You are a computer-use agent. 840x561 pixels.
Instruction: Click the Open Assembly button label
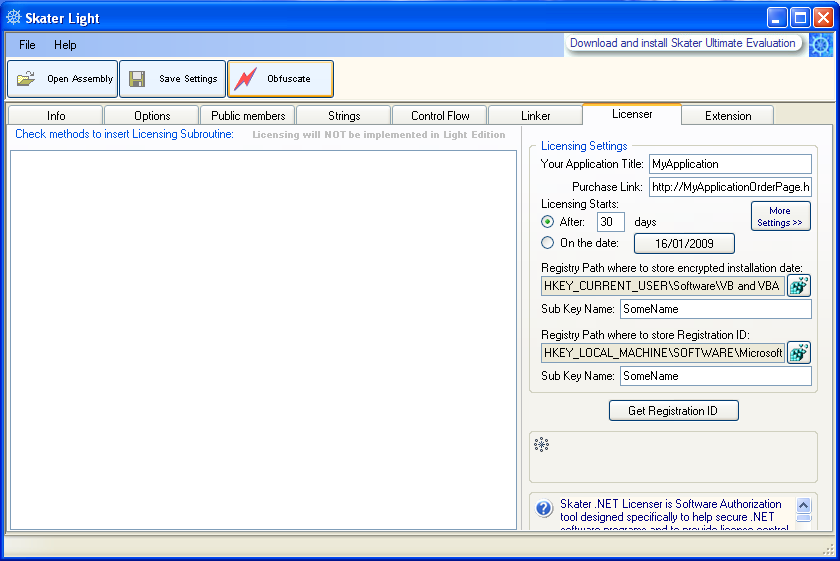pos(80,79)
